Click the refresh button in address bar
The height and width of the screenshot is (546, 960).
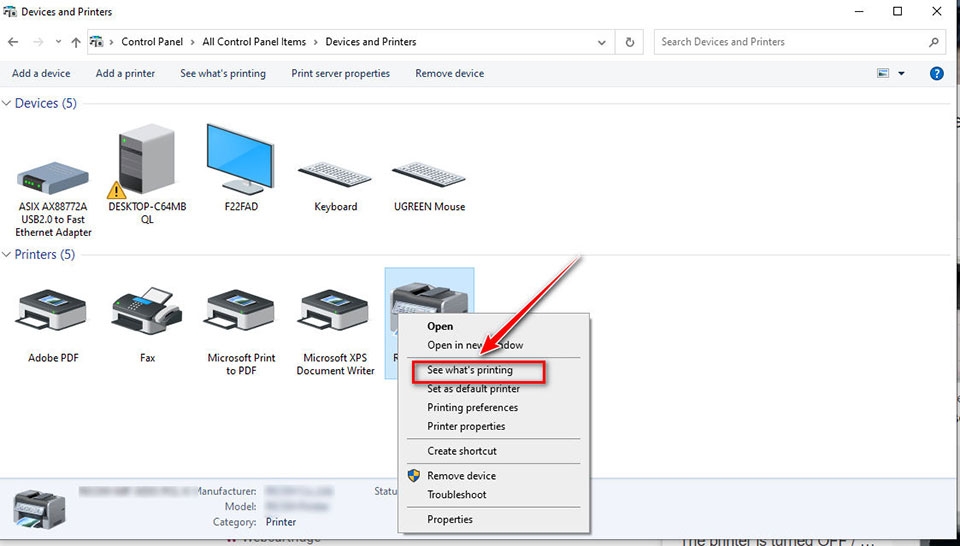tap(629, 42)
